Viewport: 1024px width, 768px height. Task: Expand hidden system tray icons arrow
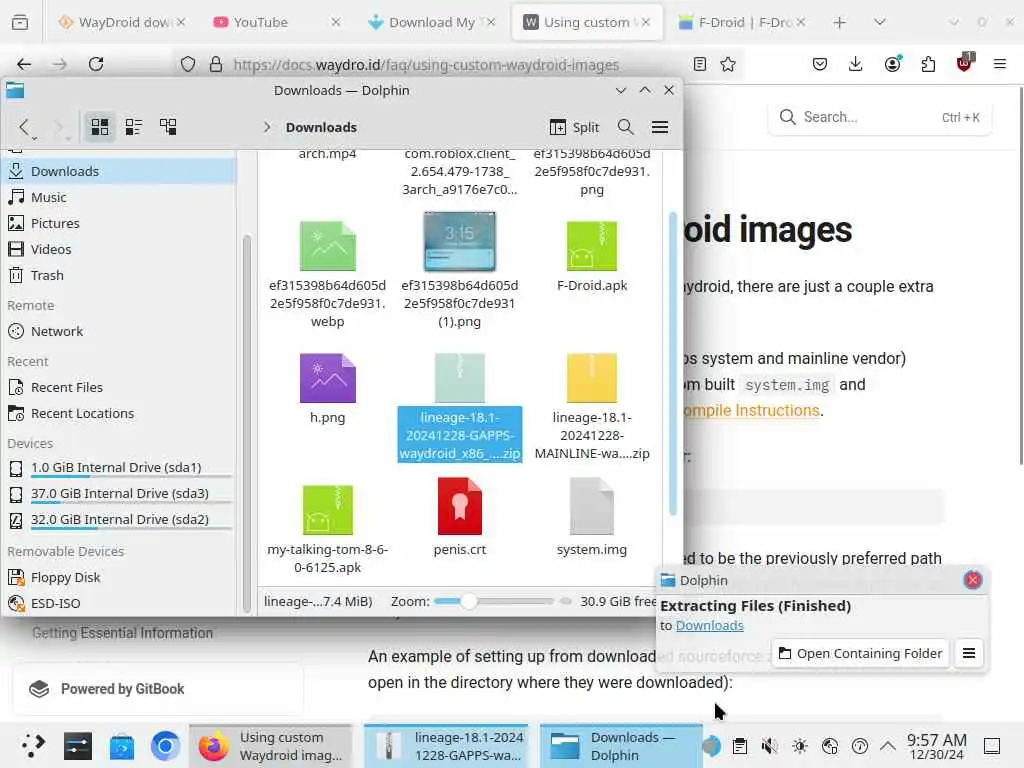[x=888, y=746]
